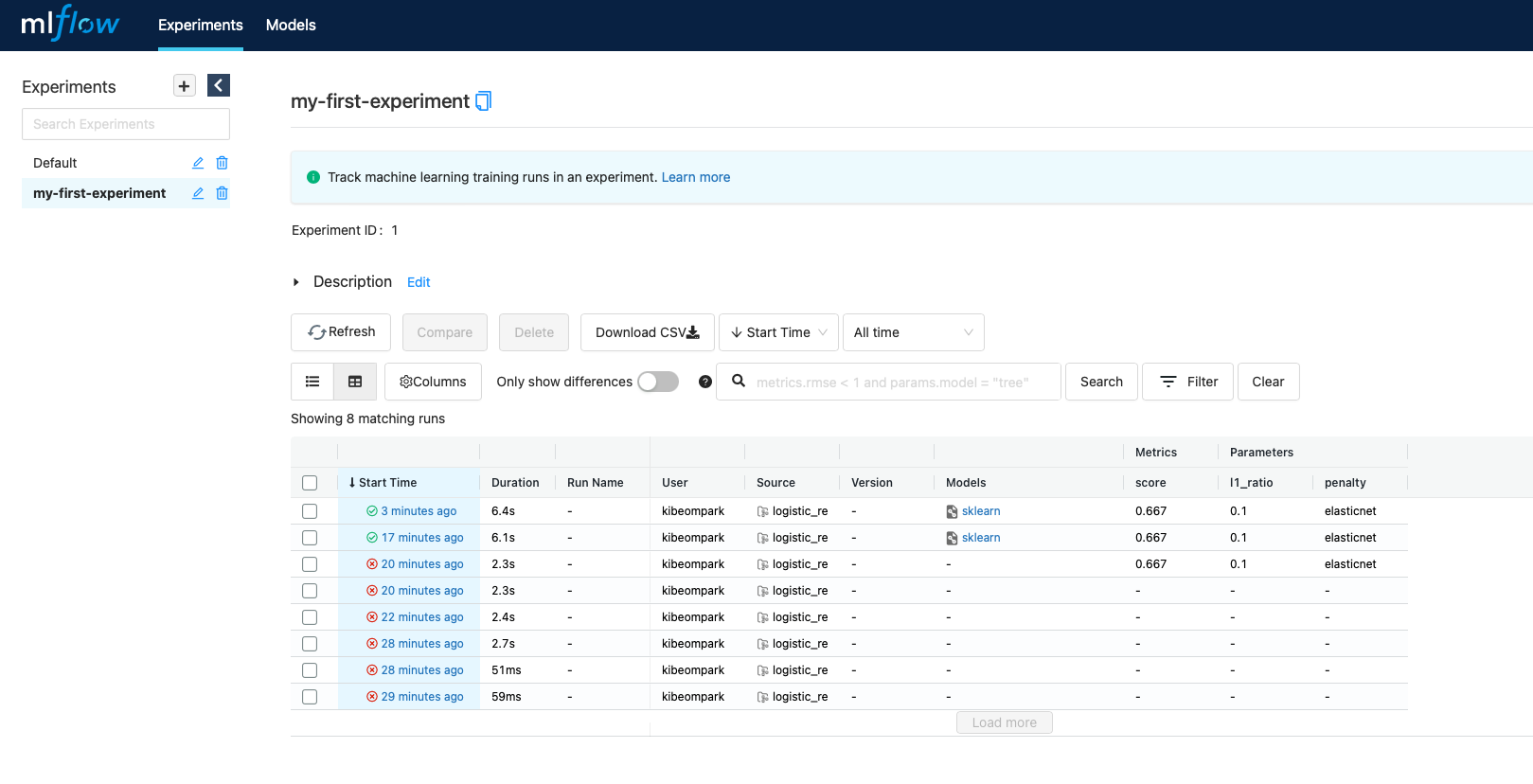
Task: Delete my-first-experiment using its trash icon
Action: tap(223, 193)
